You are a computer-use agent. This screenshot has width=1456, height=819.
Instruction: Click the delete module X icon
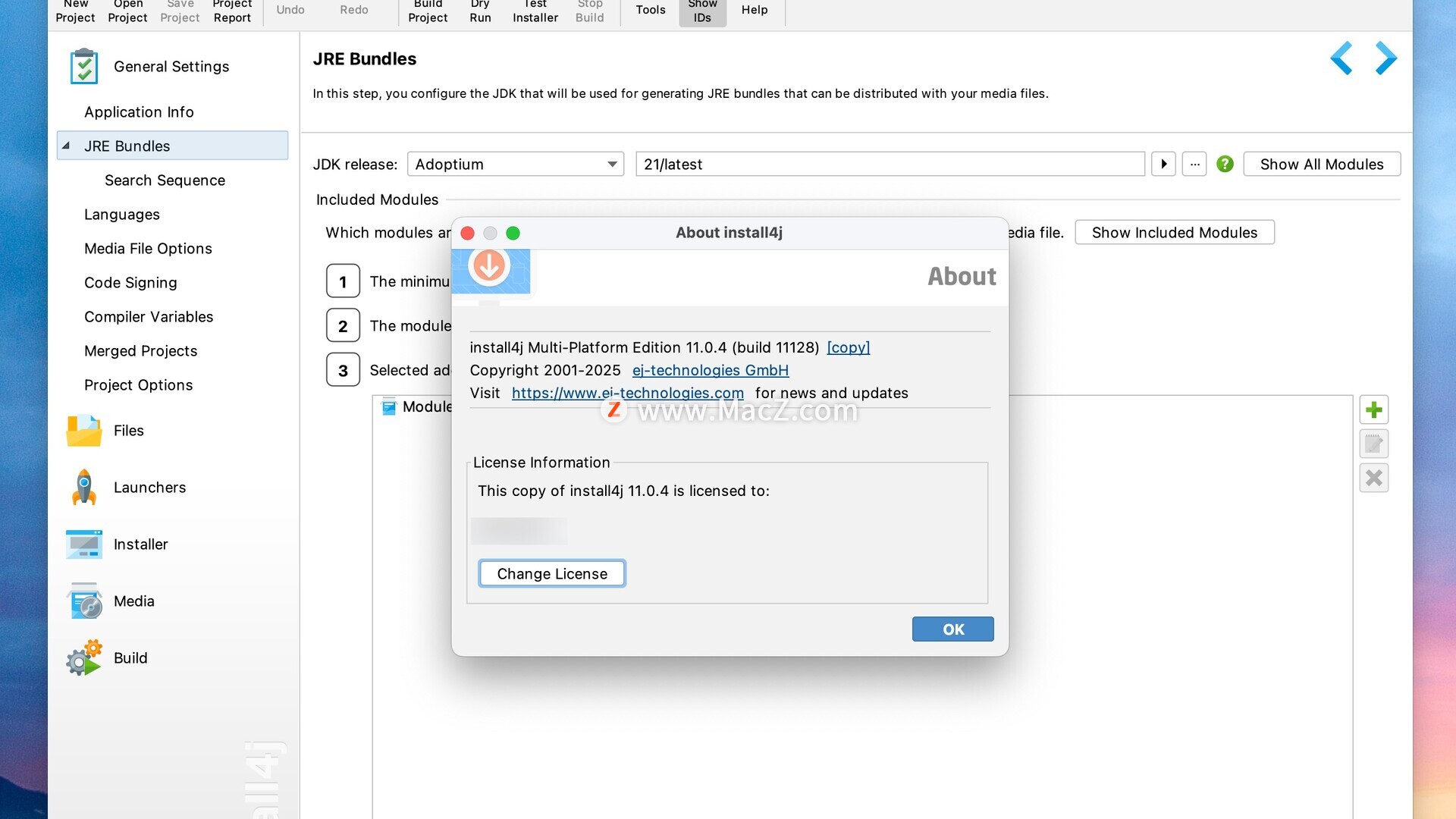pyautogui.click(x=1373, y=478)
